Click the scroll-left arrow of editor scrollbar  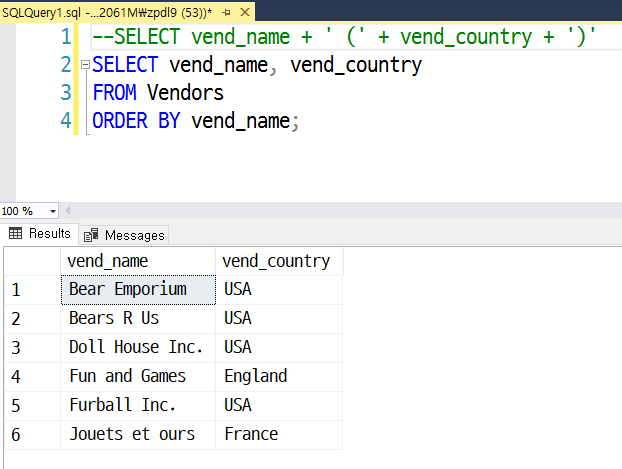(67, 211)
